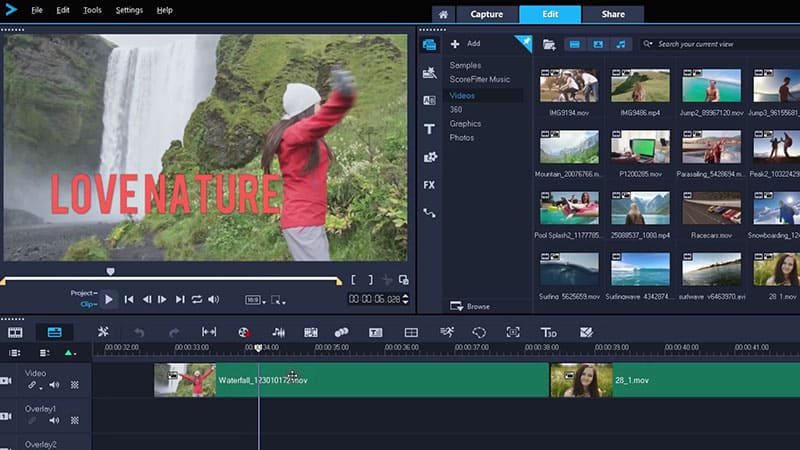
Task: Toggle showing audio files in library
Action: (x=622, y=44)
